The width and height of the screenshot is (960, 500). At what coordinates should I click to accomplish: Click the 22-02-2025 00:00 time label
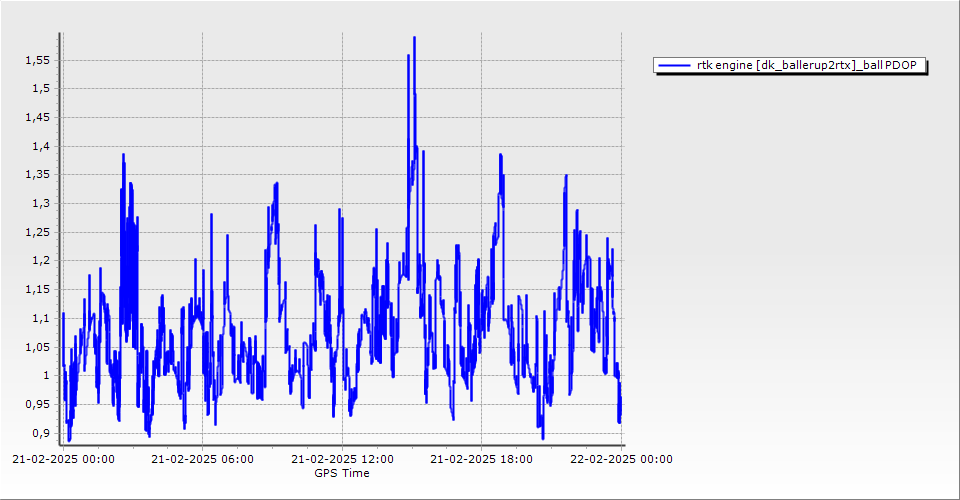tap(621, 459)
